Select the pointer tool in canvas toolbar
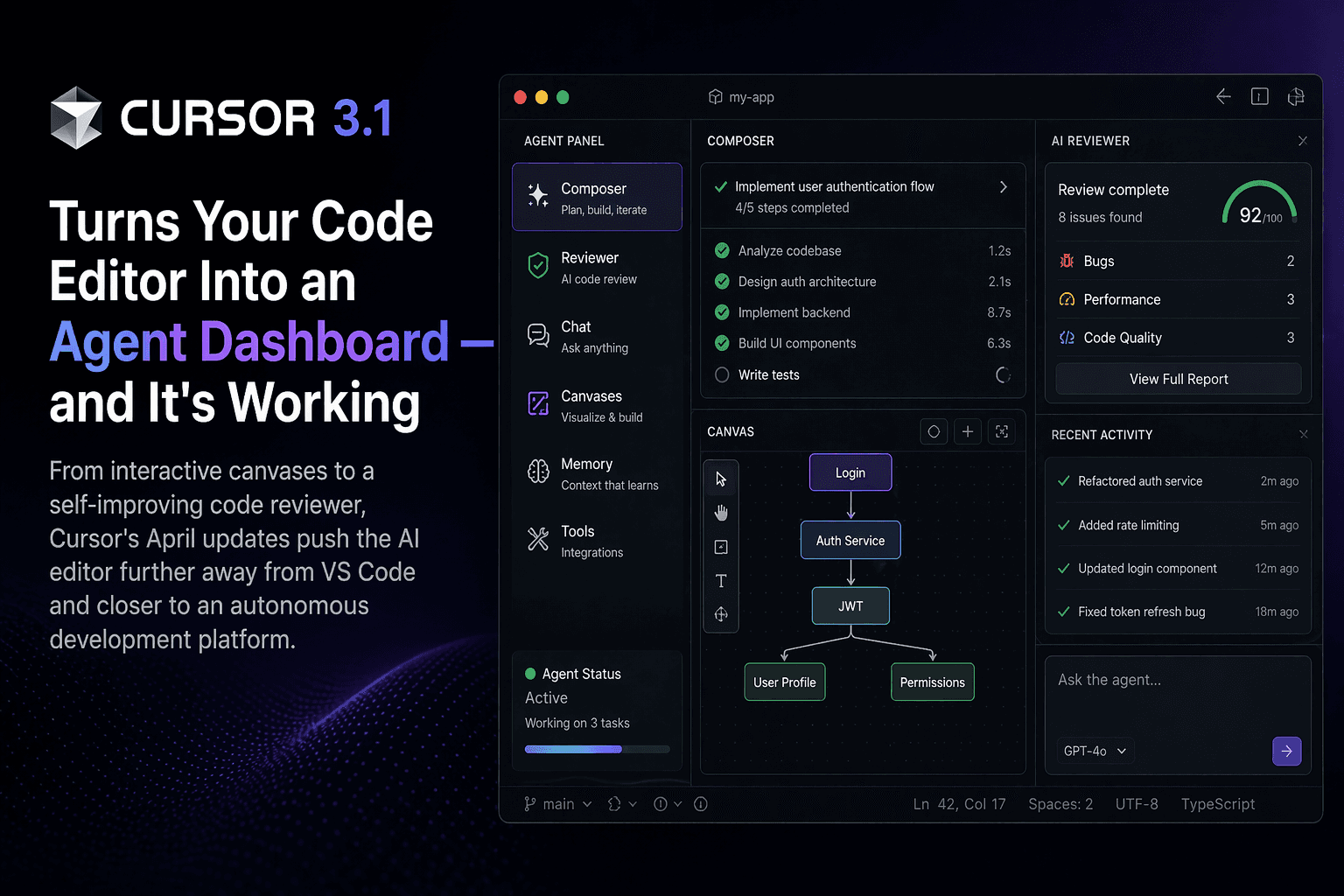Viewport: 1344px width, 896px height. (x=721, y=479)
